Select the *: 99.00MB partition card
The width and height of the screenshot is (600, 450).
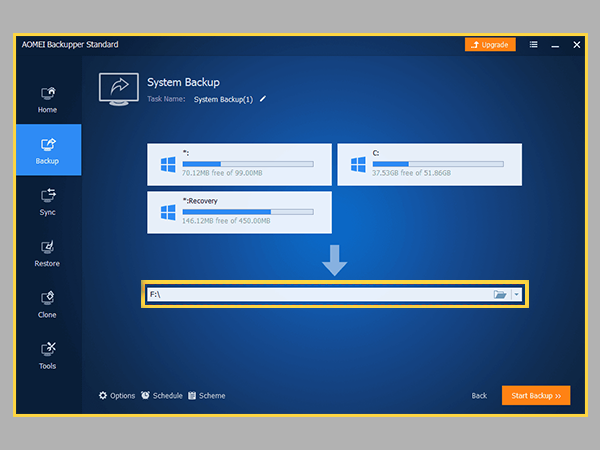tap(239, 164)
